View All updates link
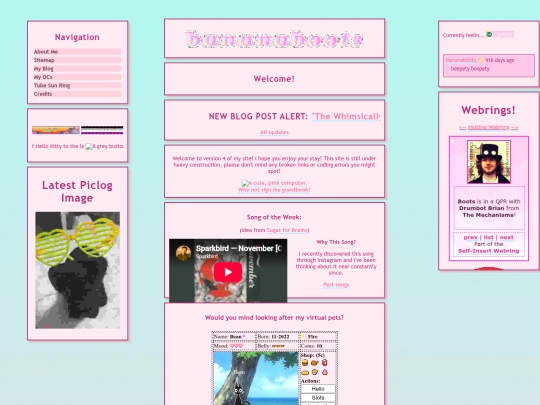Viewport: 540px width, 405px height. (x=274, y=132)
